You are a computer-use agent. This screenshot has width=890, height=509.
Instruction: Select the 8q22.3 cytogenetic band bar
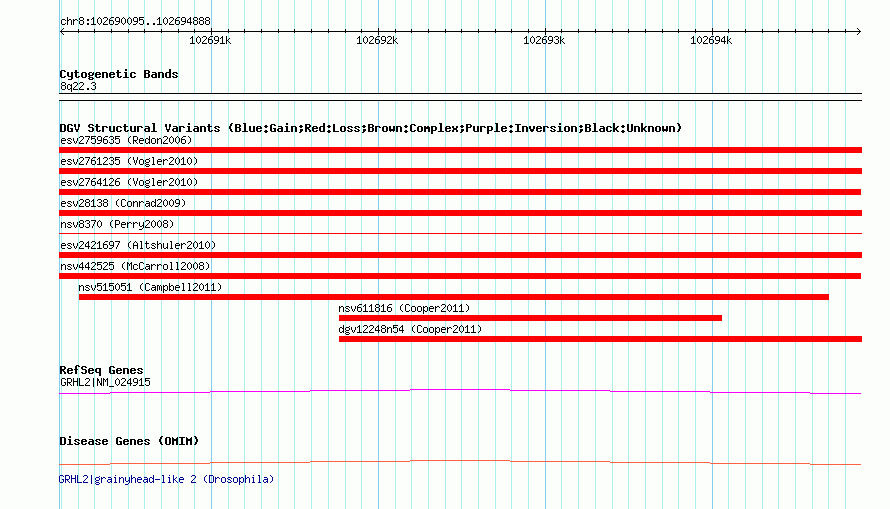pos(460,97)
